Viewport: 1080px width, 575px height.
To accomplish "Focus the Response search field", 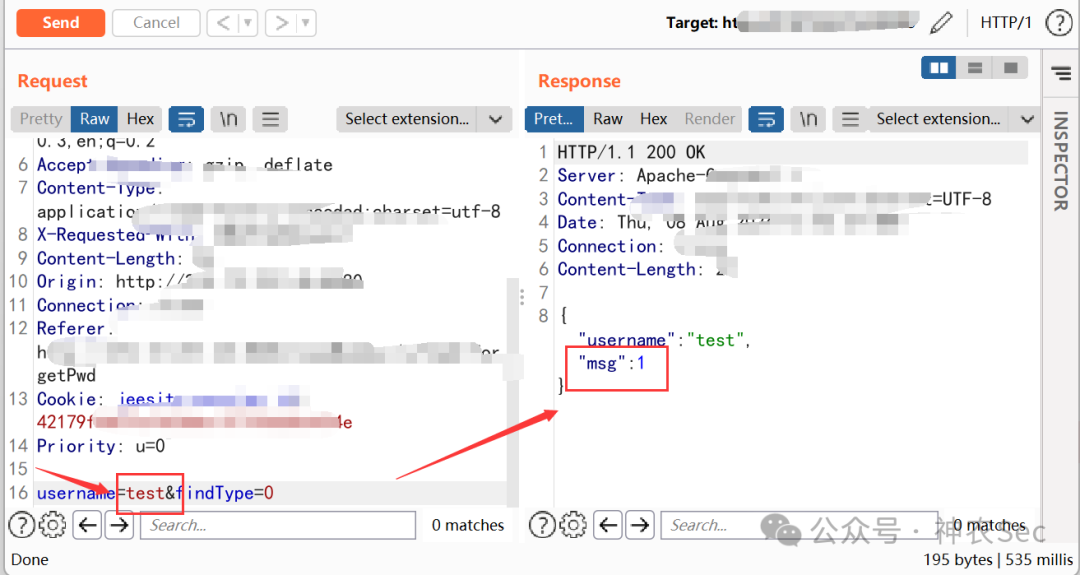I will (799, 525).
